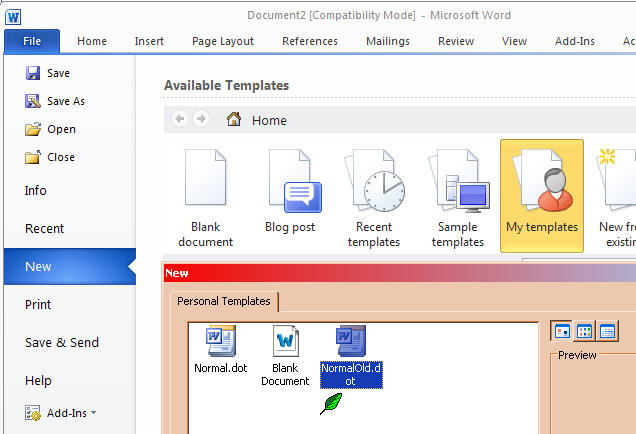Open the Review ribbon tab

456,41
